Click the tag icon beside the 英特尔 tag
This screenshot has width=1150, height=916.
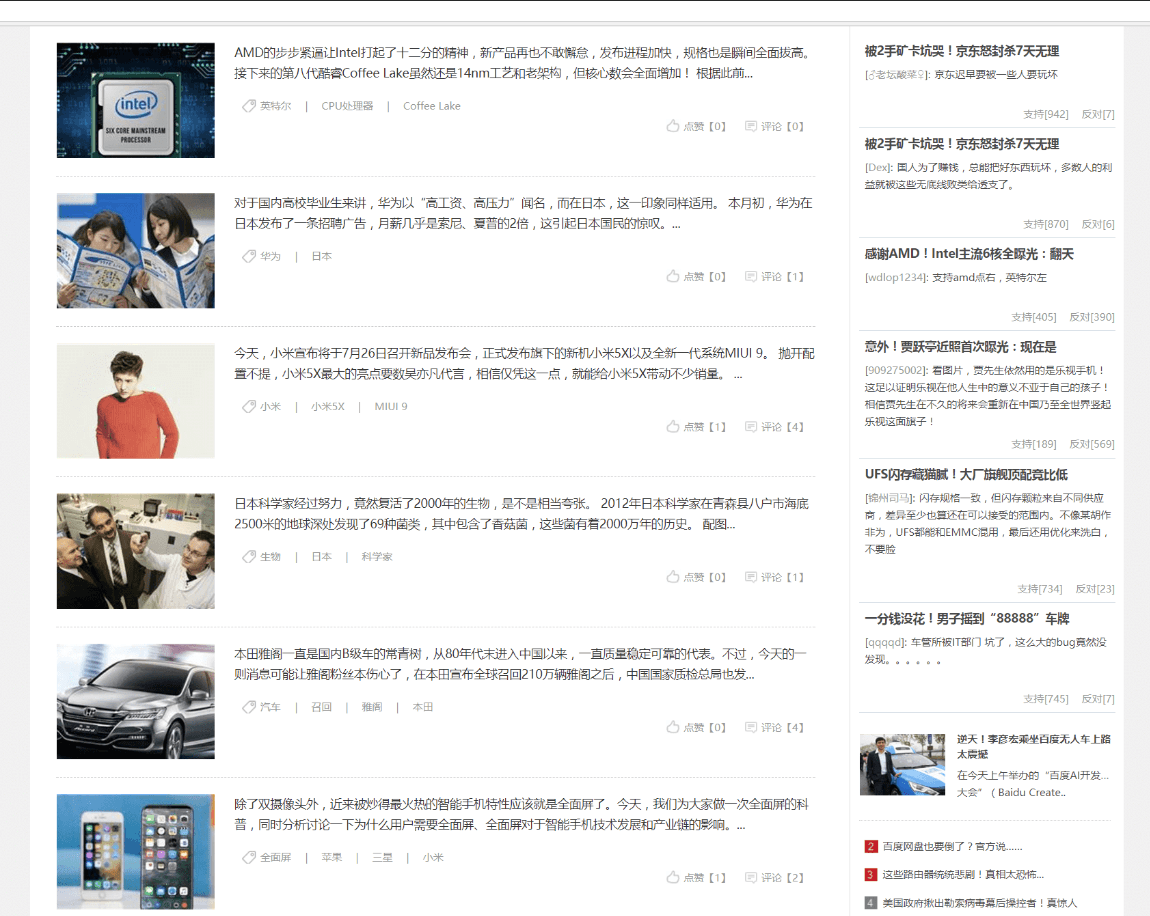click(x=249, y=106)
